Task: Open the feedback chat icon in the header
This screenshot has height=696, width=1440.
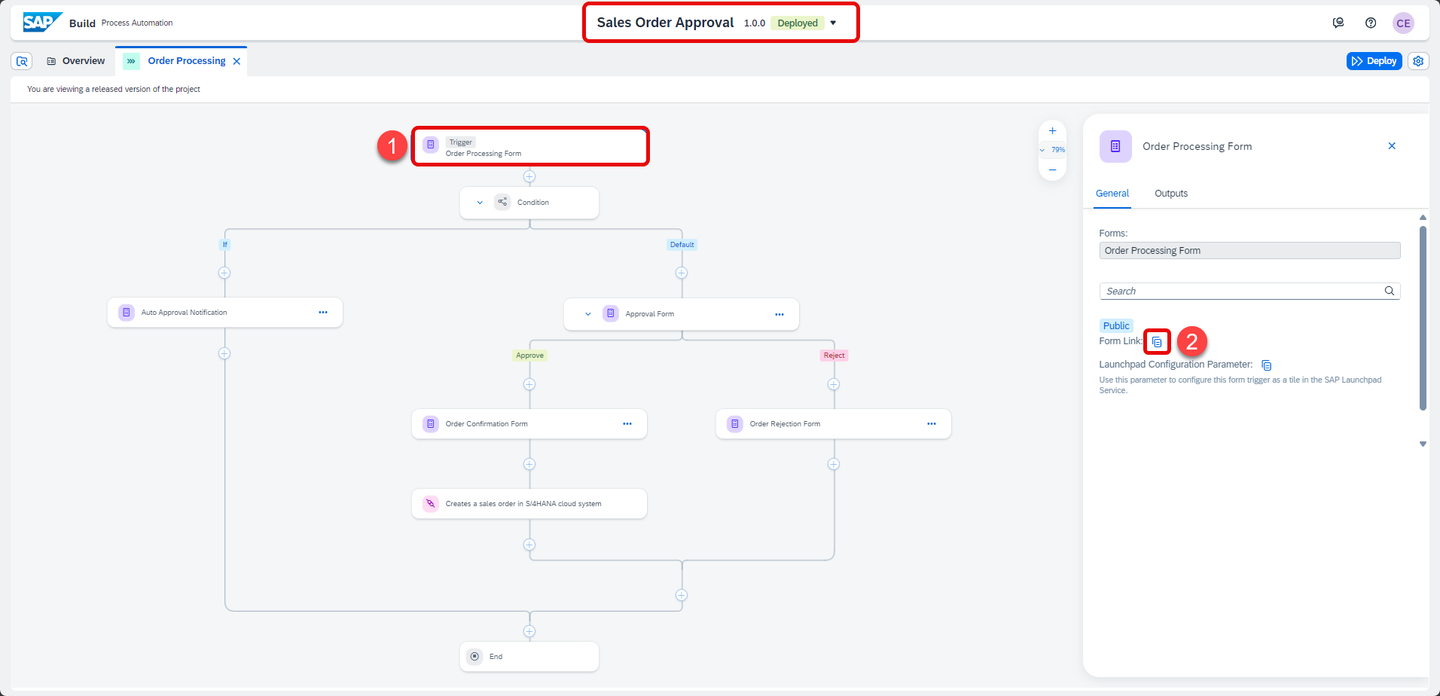Action: [x=1338, y=23]
